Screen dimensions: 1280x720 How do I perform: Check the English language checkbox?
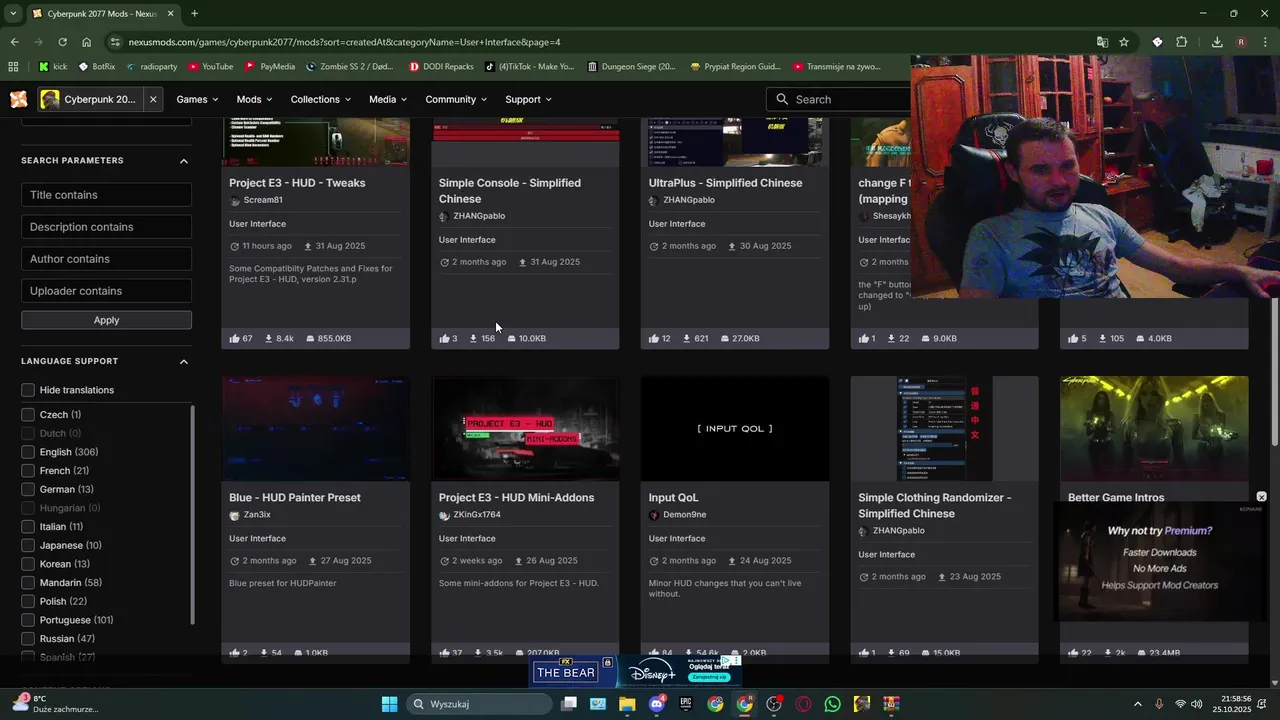pyautogui.click(x=28, y=452)
